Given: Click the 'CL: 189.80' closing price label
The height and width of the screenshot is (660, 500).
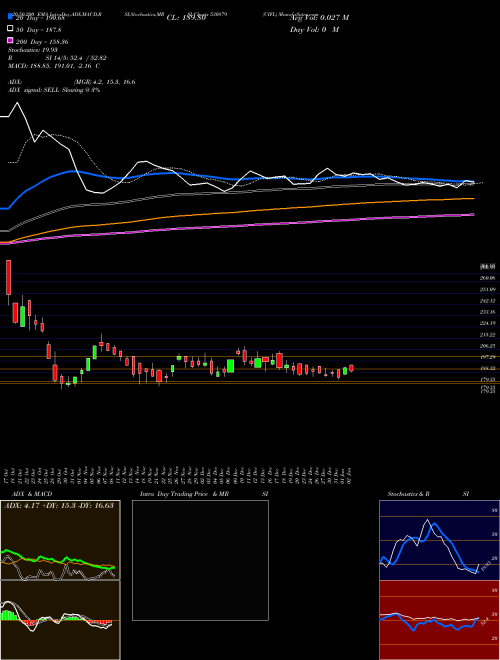Looking at the screenshot, I should pos(186,18).
